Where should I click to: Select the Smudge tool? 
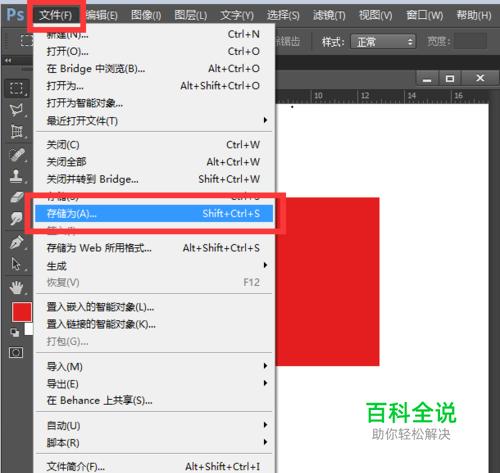[16, 219]
